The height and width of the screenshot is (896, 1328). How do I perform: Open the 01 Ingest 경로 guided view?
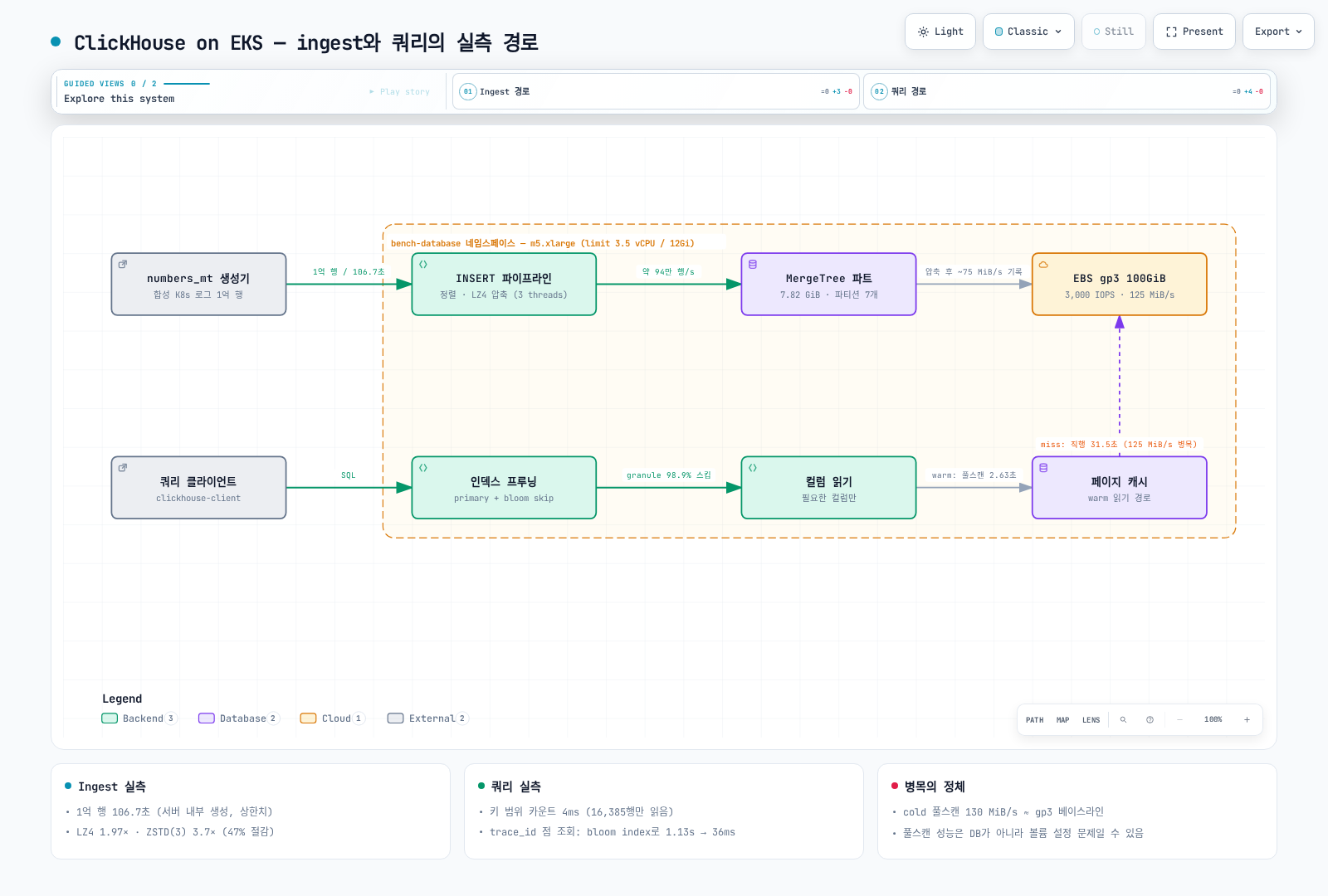click(656, 91)
